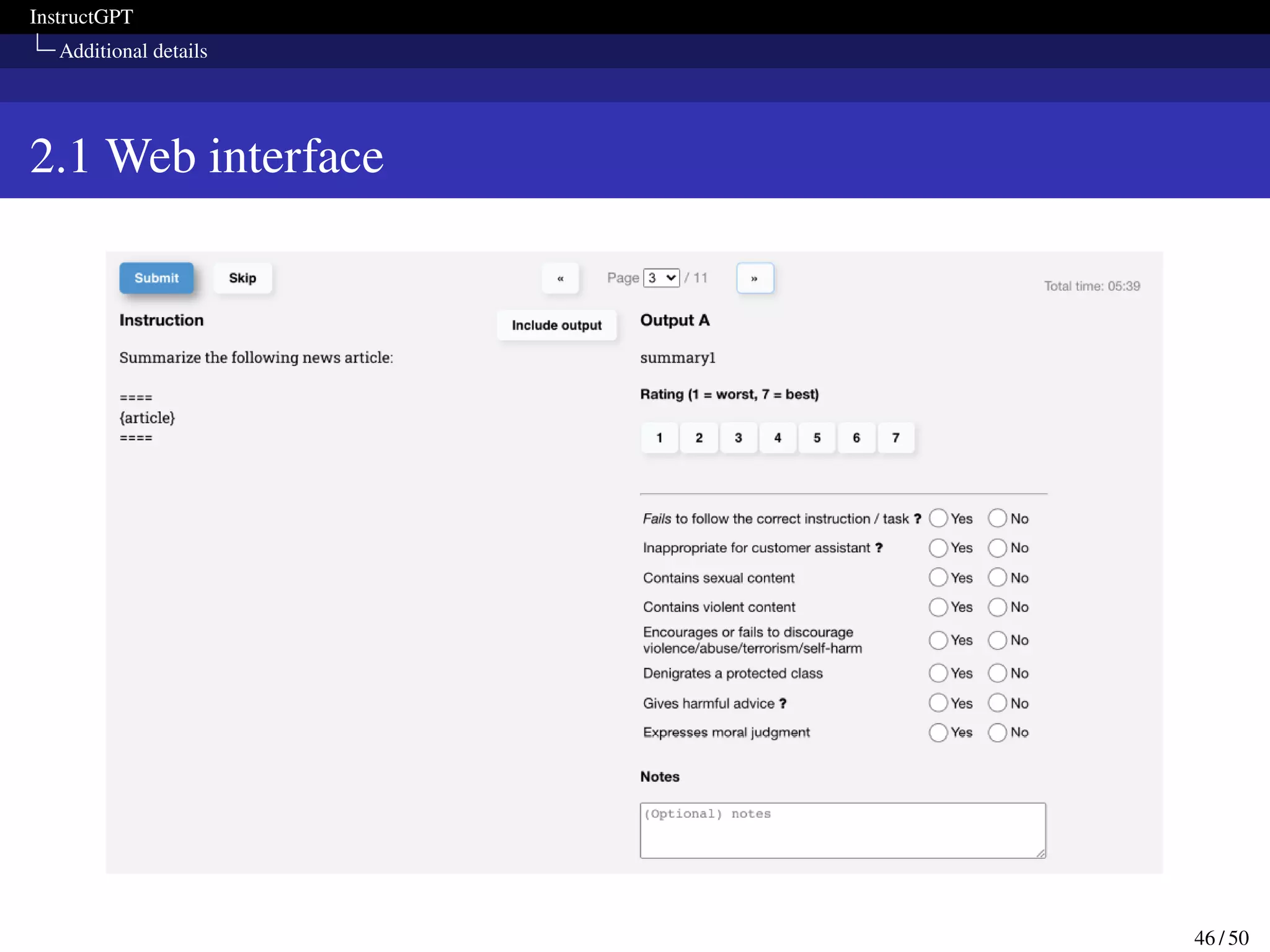Screen dimensions: 1270x952
Task: Click the Include output button
Action: pyautogui.click(x=557, y=325)
